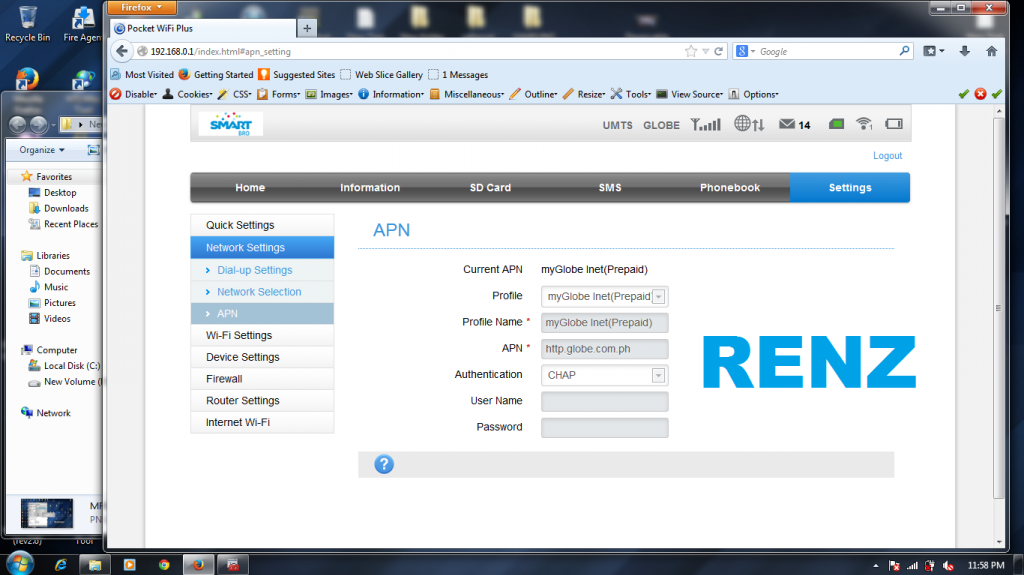Open Network Selection submenu link

coord(259,292)
